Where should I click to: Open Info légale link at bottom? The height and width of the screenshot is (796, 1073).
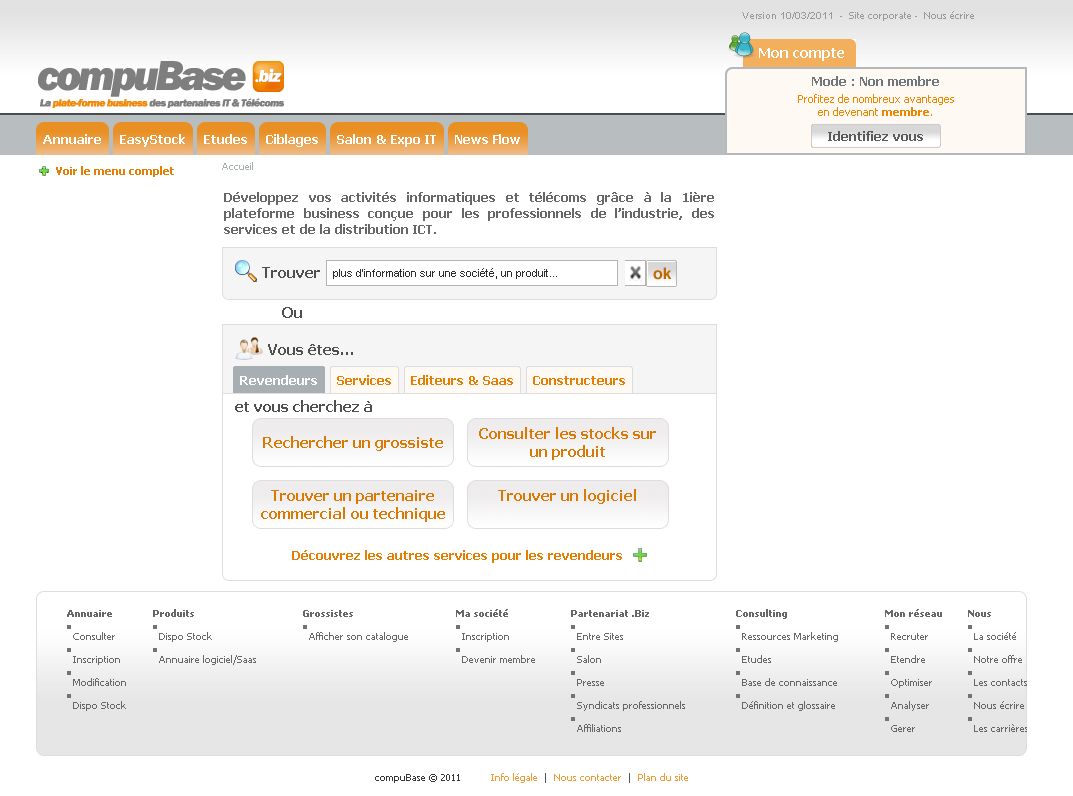[x=513, y=778]
